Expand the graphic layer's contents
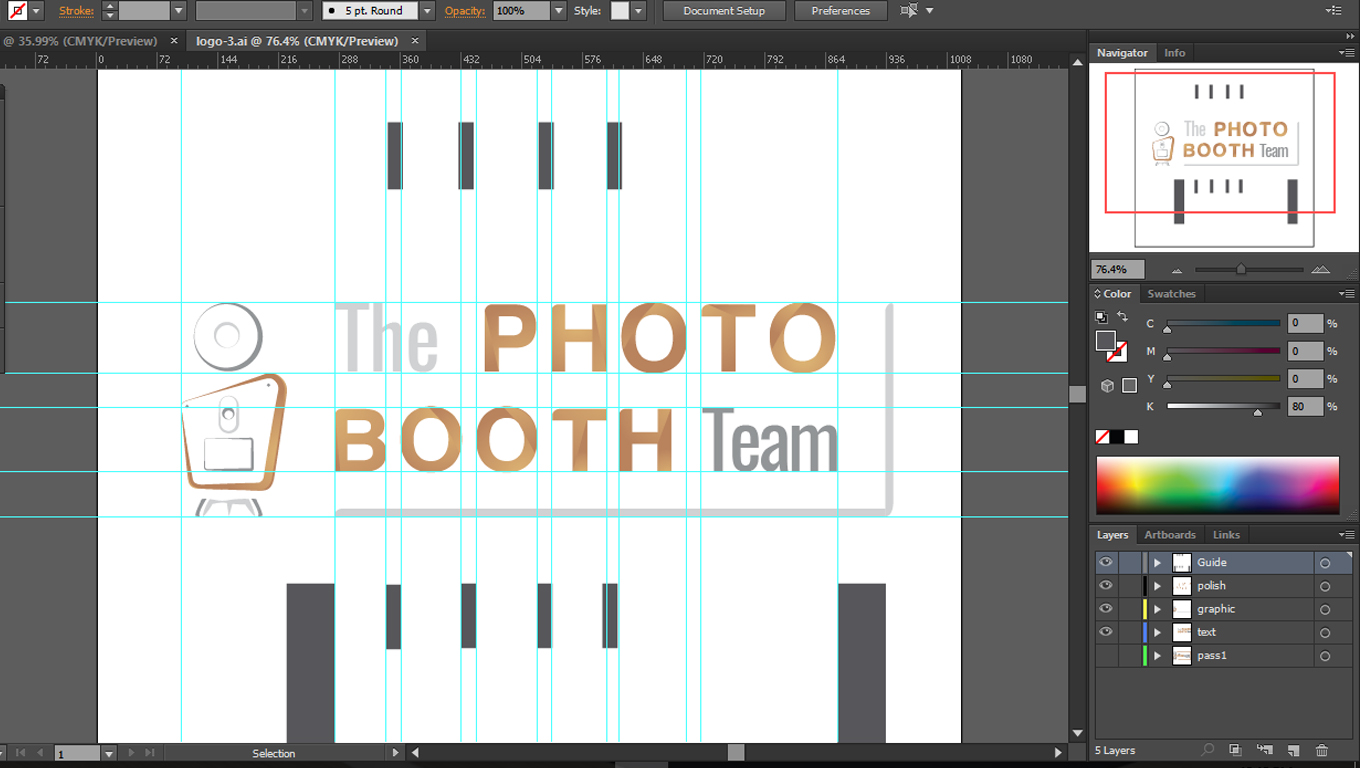Screen dimensions: 1360x768 (x=1157, y=608)
